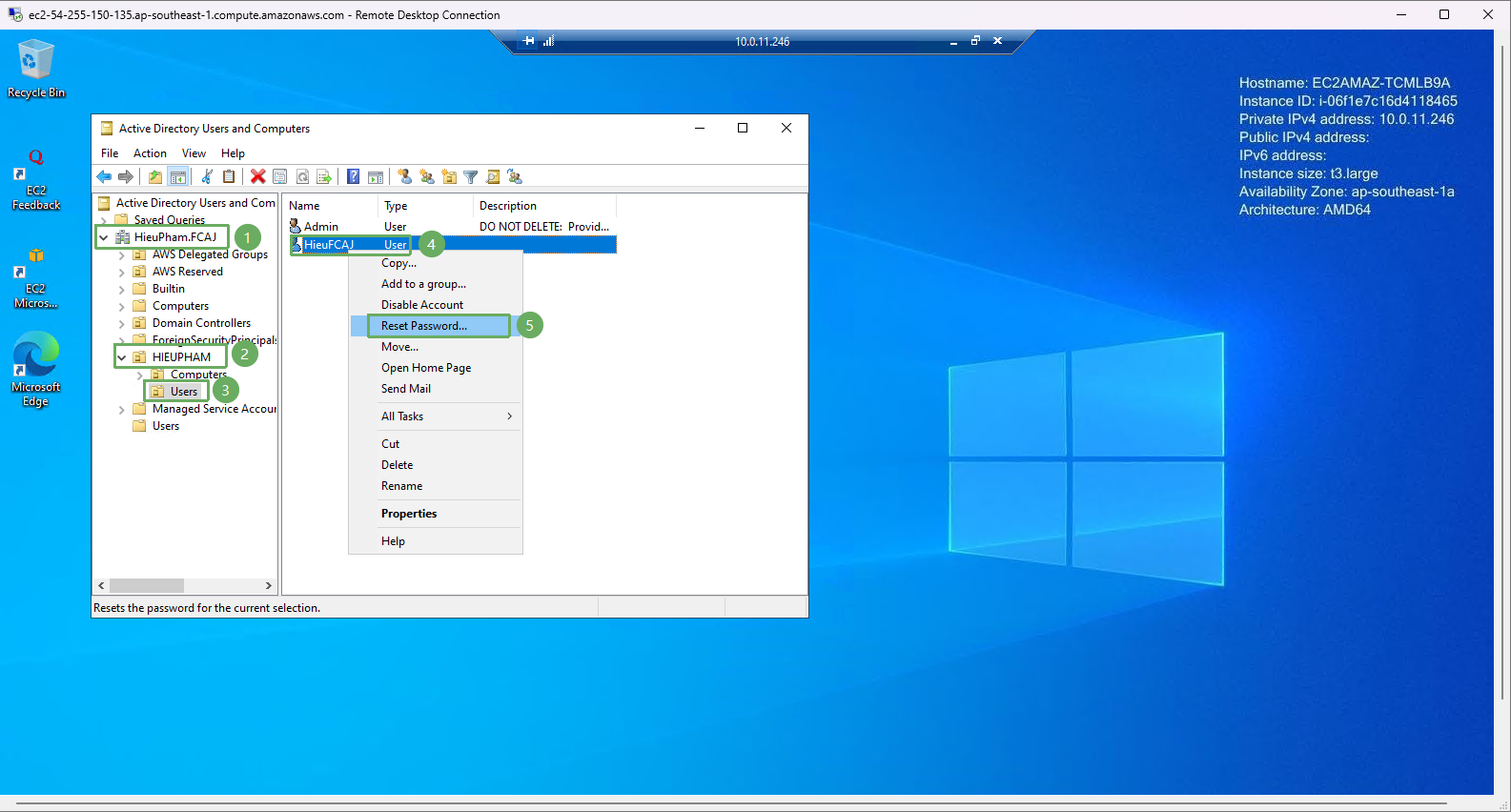Click Help at the context menu bottom
Image resolution: width=1511 pixels, height=812 pixels.
click(436, 541)
